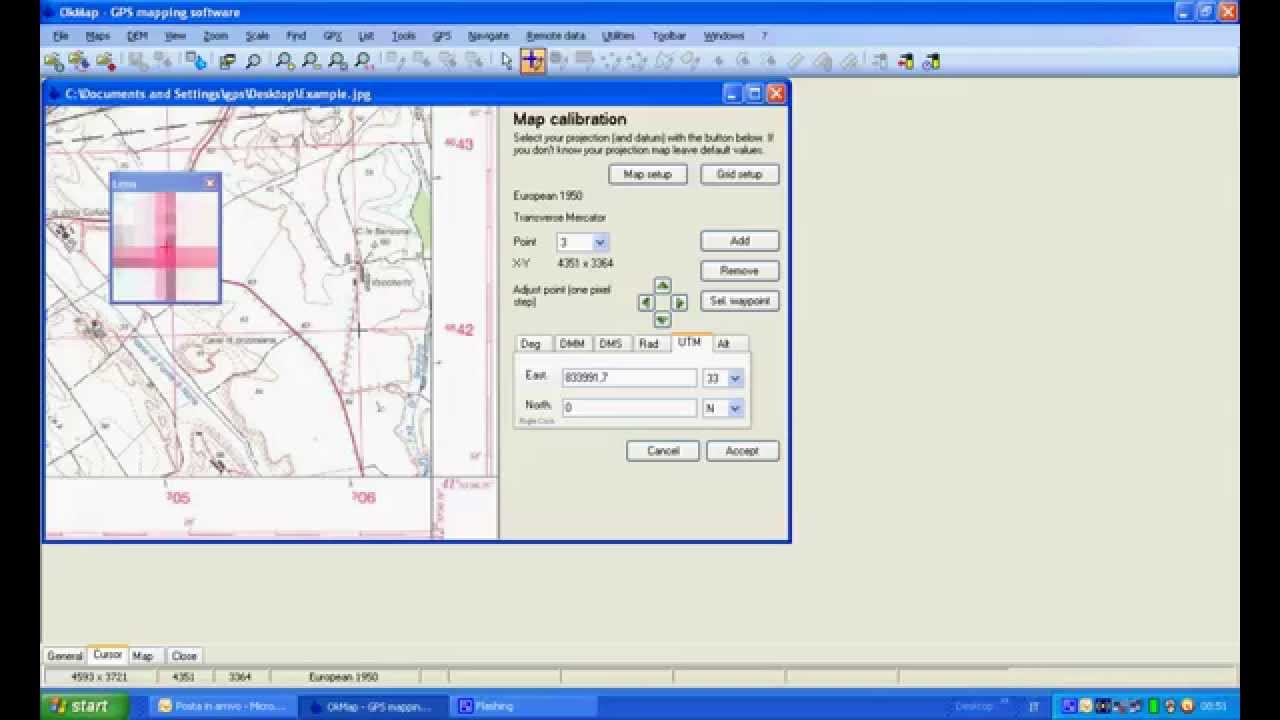
Task: Open the Find menu
Action: pos(296,36)
